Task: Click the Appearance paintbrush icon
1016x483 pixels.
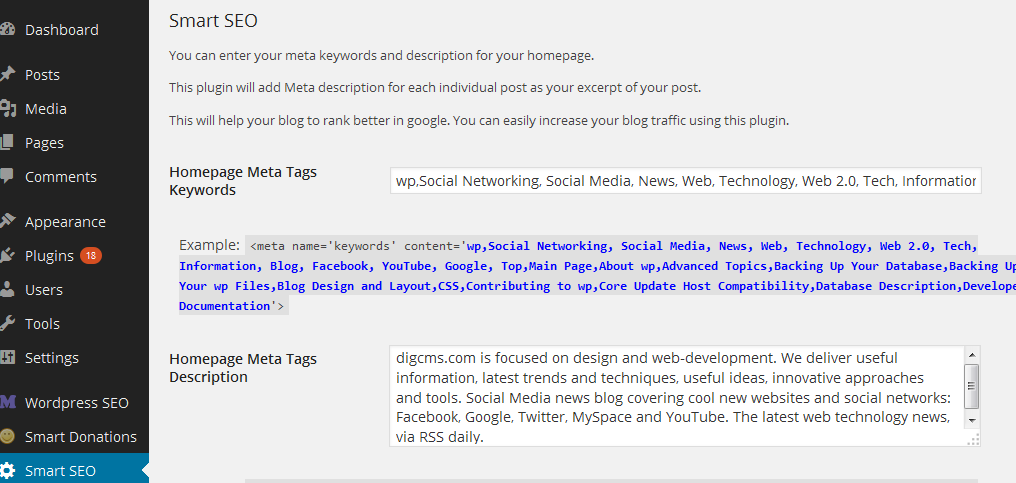Action: pos(6,222)
